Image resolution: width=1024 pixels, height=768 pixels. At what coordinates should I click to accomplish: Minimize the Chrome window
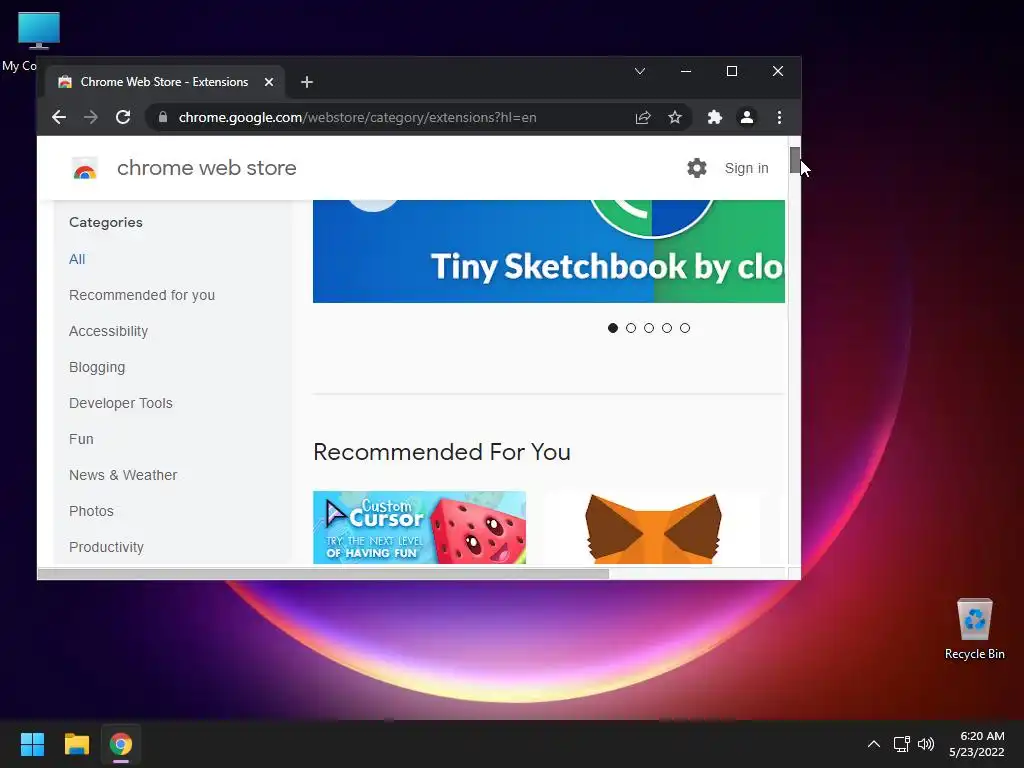686,71
